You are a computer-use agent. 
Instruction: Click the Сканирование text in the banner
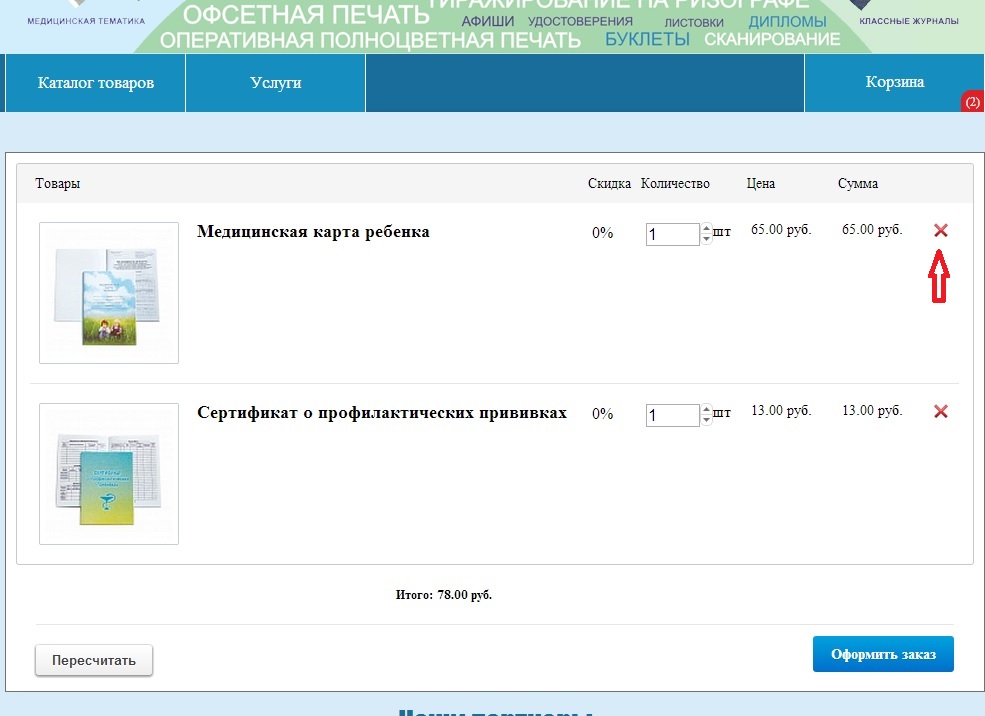point(772,40)
